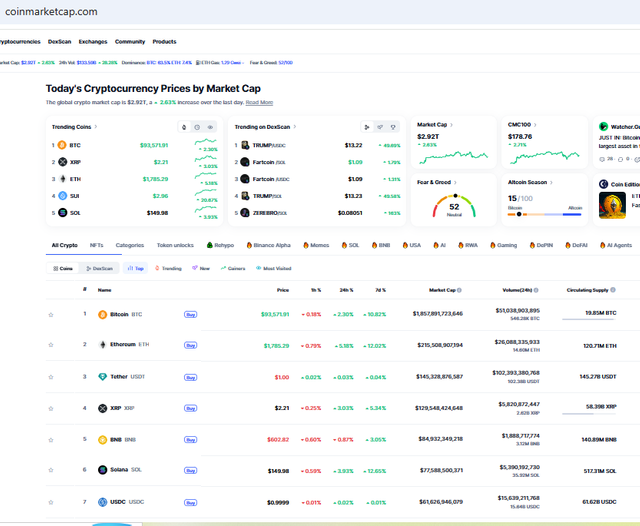Click Buy button for Ethereum
Image resolution: width=640 pixels, height=526 pixels.
191,345
